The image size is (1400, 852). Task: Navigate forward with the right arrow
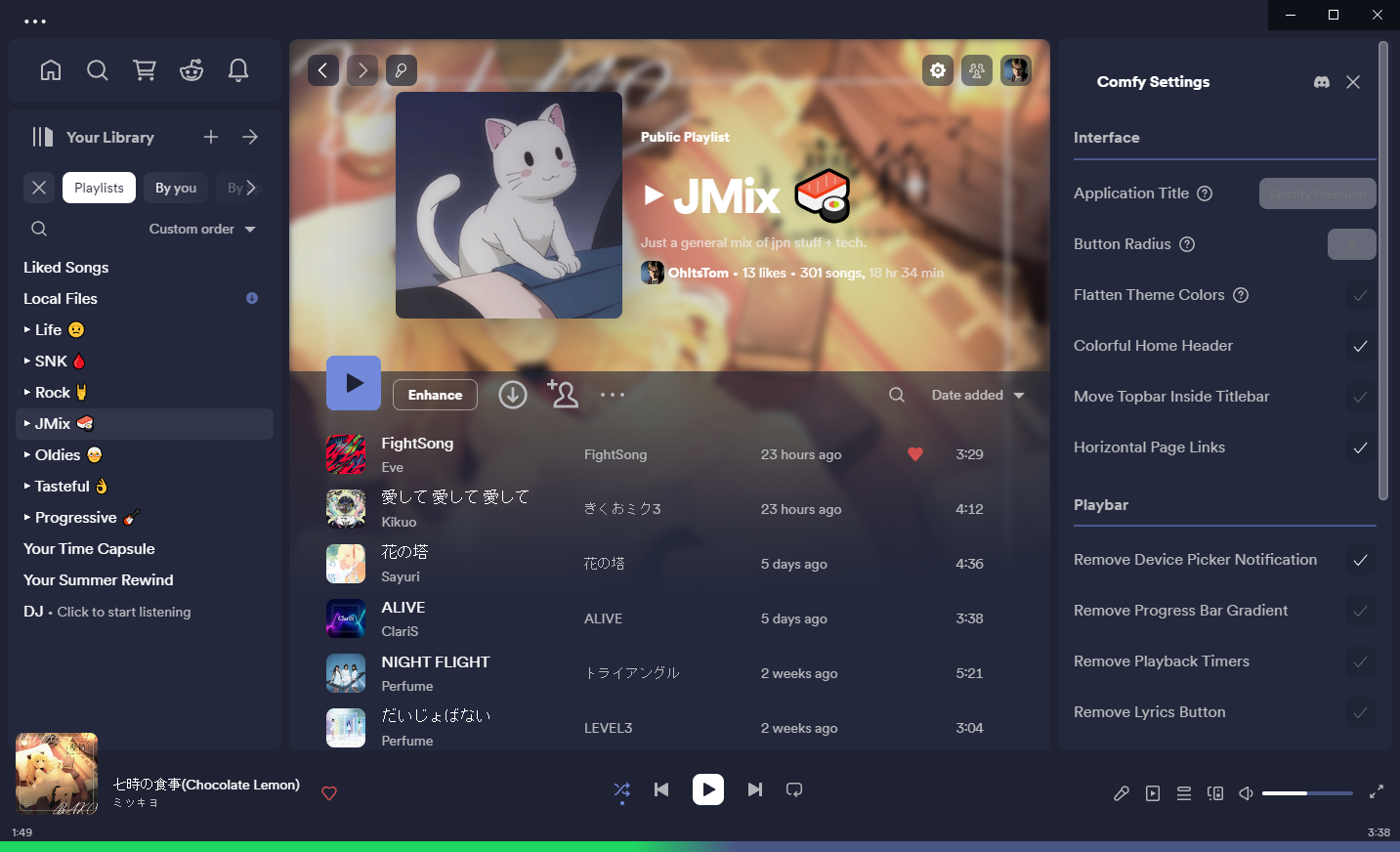[362, 70]
